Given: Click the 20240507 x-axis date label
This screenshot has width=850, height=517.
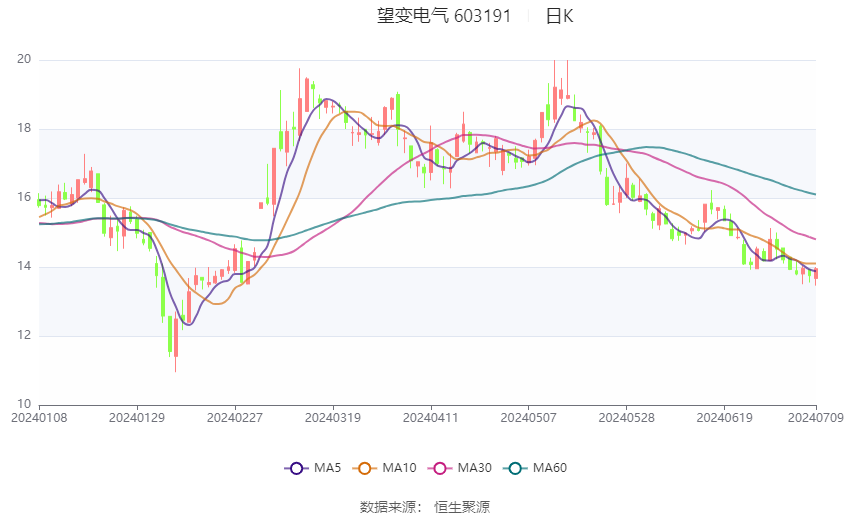Looking at the screenshot, I should point(529,418).
